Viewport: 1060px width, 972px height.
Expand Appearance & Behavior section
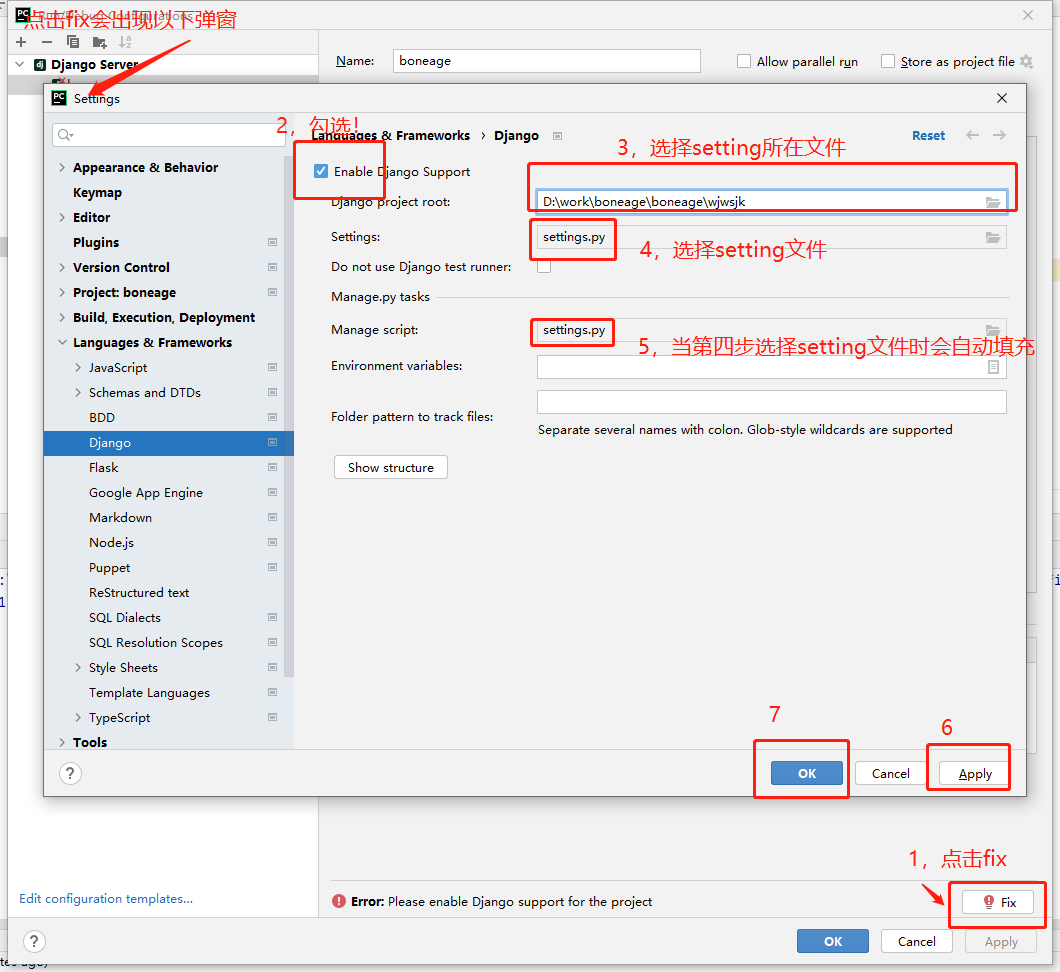[x=62, y=167]
